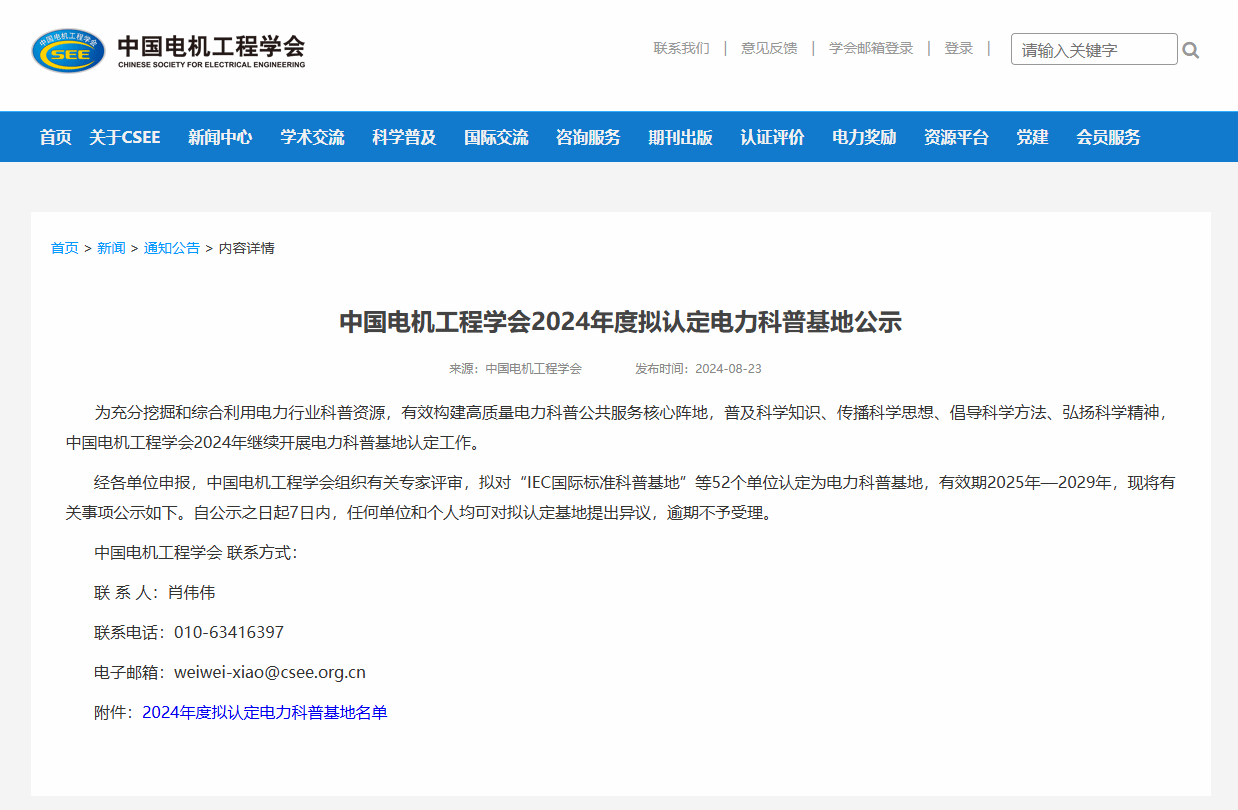Go to 首页 in navigation bar

coord(56,137)
